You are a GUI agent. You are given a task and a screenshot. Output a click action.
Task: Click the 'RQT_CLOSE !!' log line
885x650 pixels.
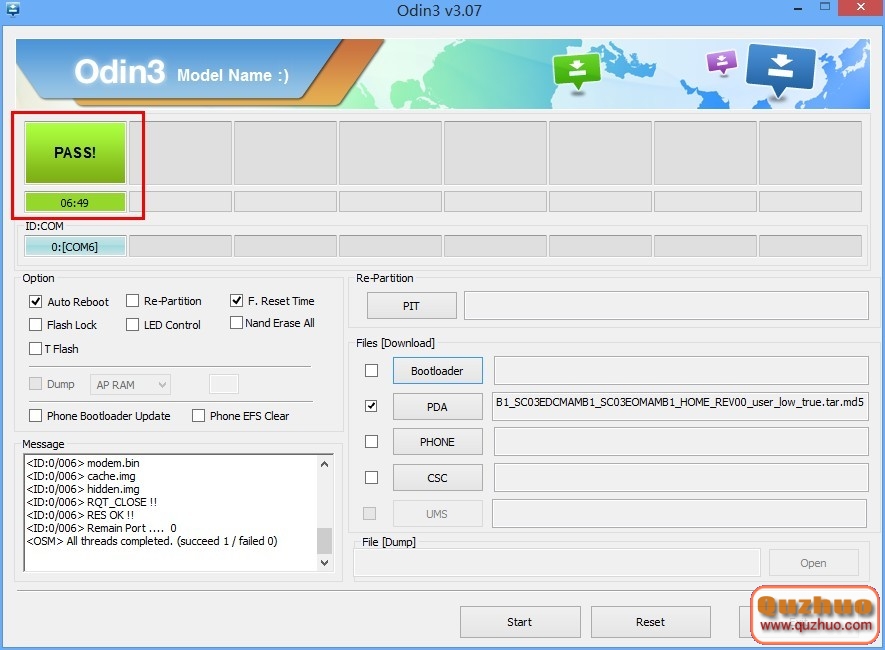[92, 502]
